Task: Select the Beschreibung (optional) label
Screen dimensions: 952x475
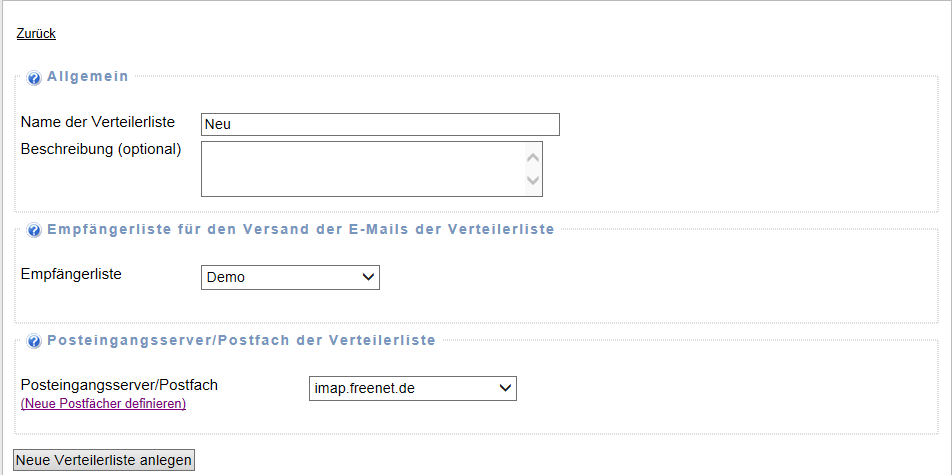Action: 101,149
